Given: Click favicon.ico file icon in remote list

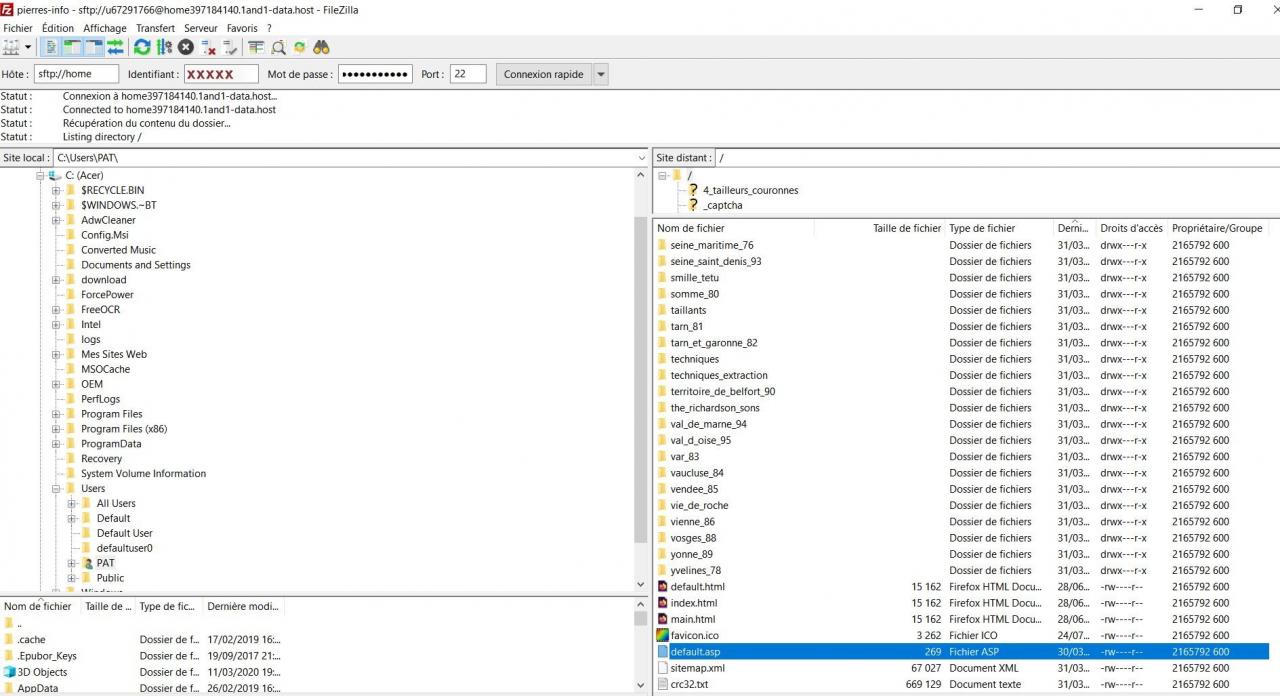Looking at the screenshot, I should pyautogui.click(x=662, y=635).
